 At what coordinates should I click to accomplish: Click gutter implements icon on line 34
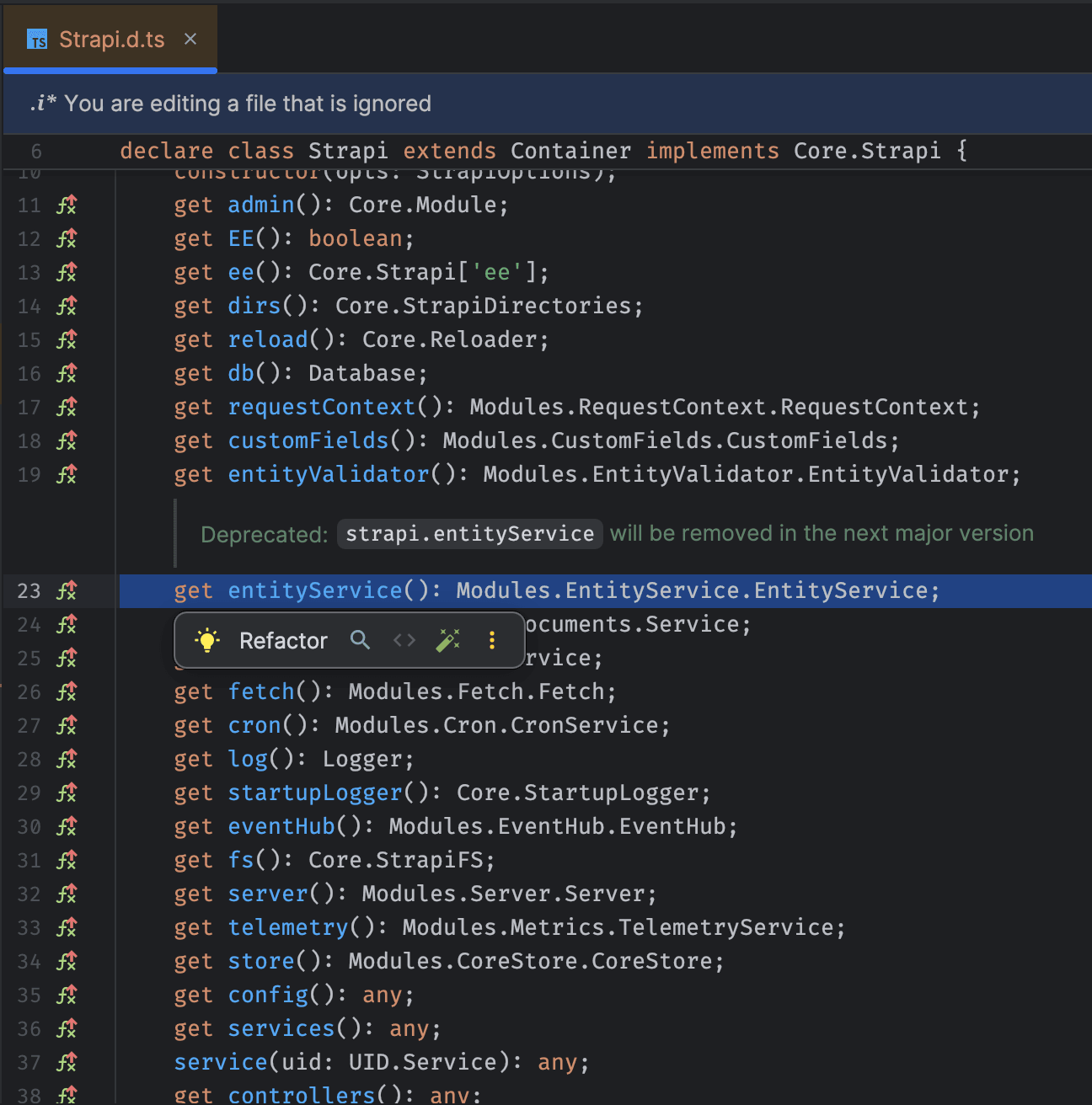67,960
